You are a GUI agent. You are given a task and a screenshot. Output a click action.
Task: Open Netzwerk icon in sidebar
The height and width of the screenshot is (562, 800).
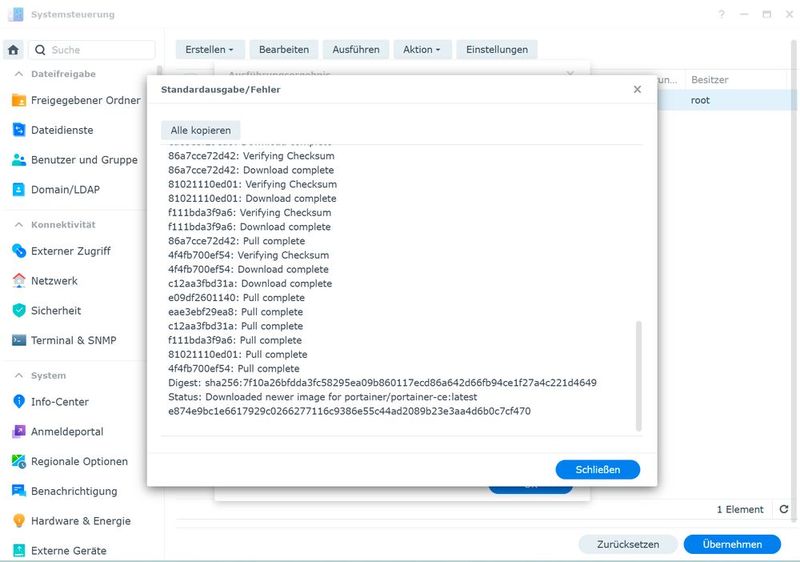[x=19, y=280]
